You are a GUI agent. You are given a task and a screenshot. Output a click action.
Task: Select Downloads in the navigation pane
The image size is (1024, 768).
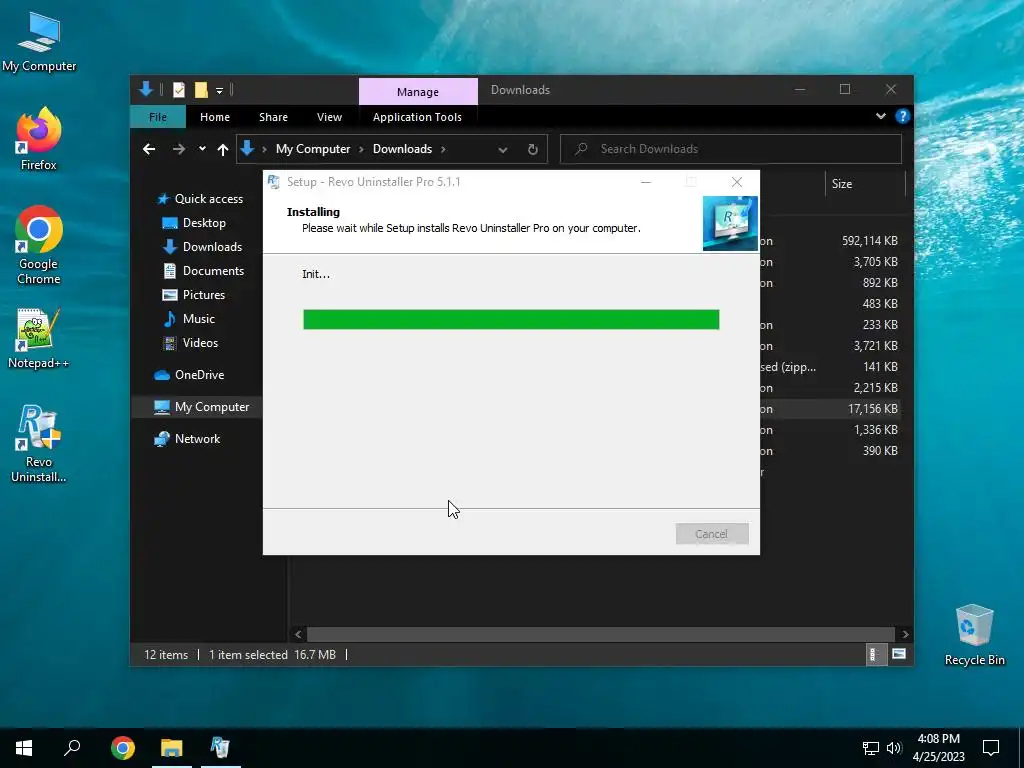202,247
